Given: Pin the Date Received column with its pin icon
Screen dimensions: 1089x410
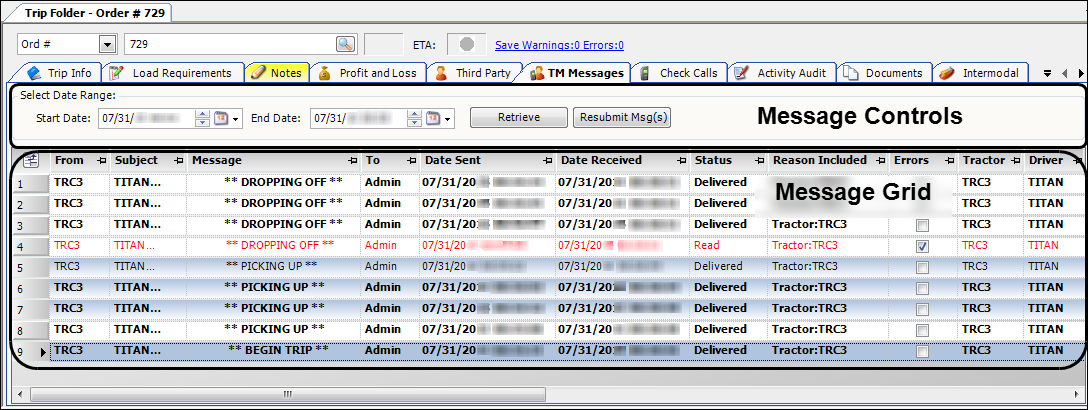Looking at the screenshot, I should [x=683, y=161].
